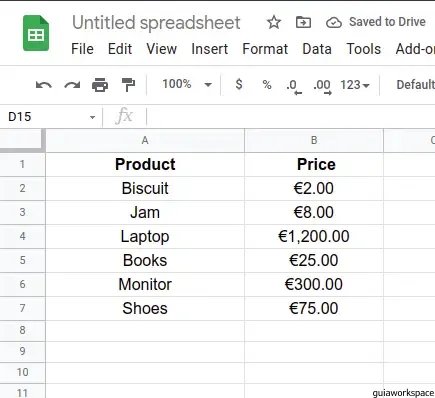Open the 100% zoom dropdown
The height and width of the screenshot is (398, 435).
[x=187, y=84]
